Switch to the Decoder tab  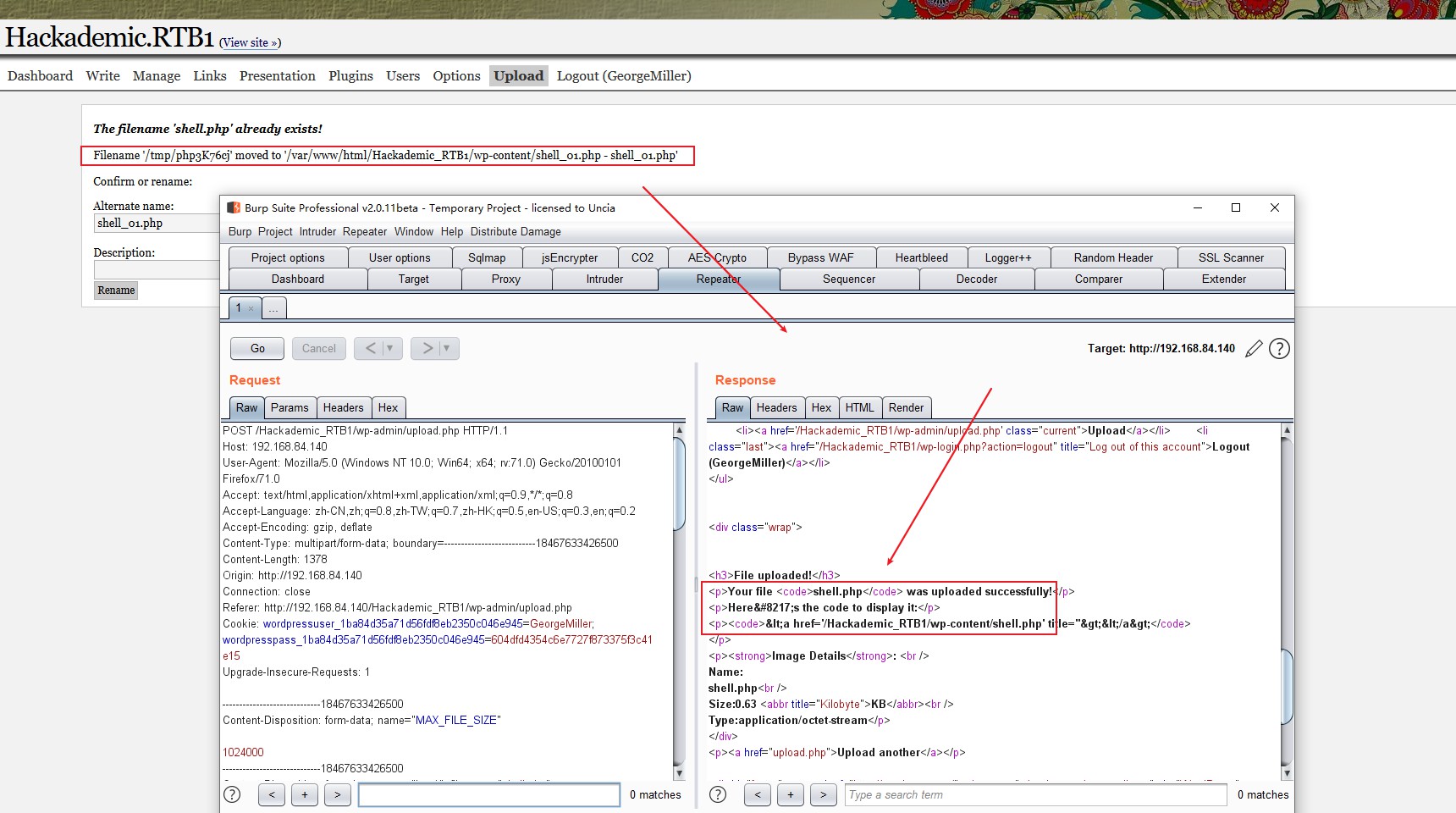pyautogui.click(x=977, y=279)
